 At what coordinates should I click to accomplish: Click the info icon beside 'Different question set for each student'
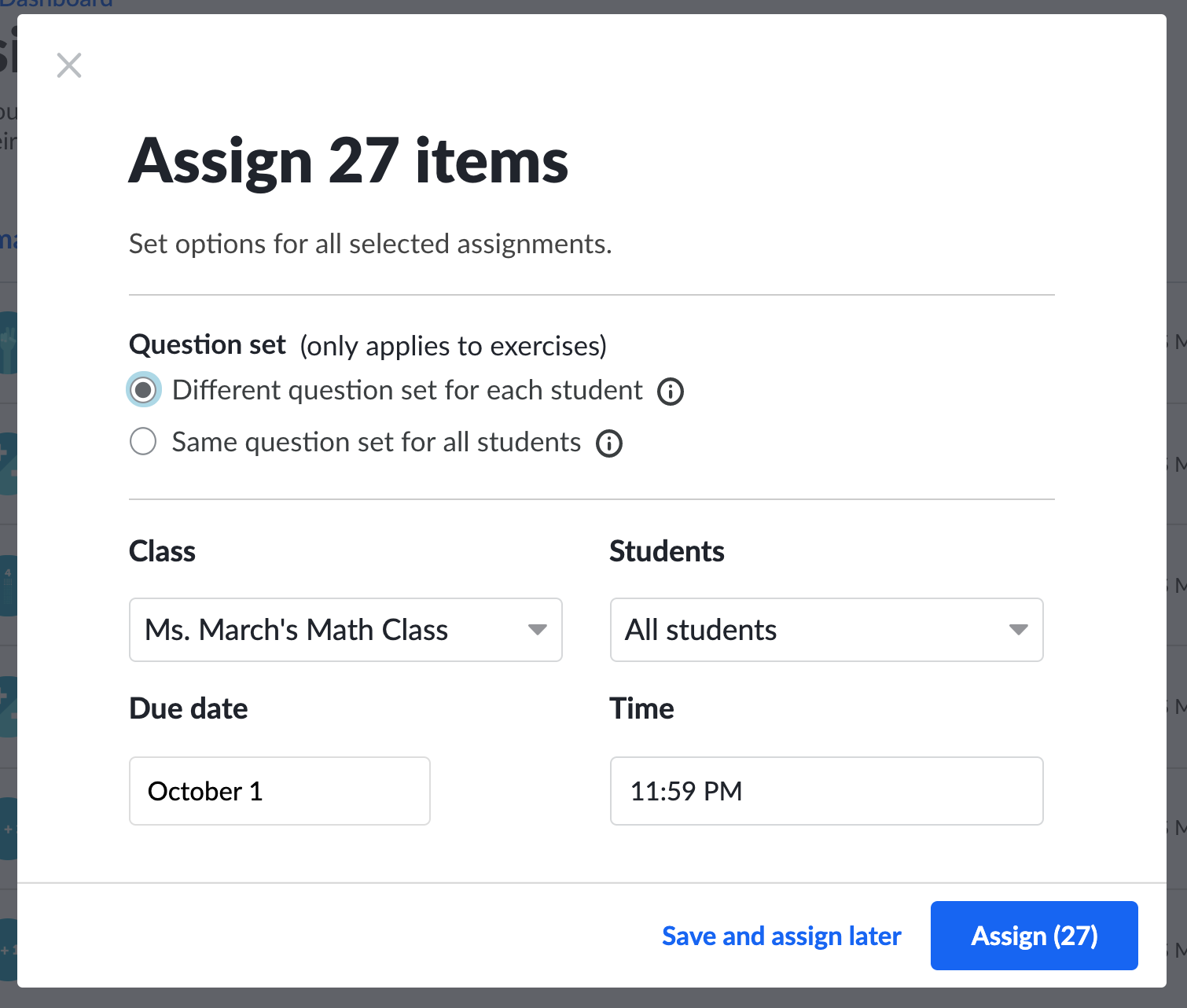pos(670,391)
